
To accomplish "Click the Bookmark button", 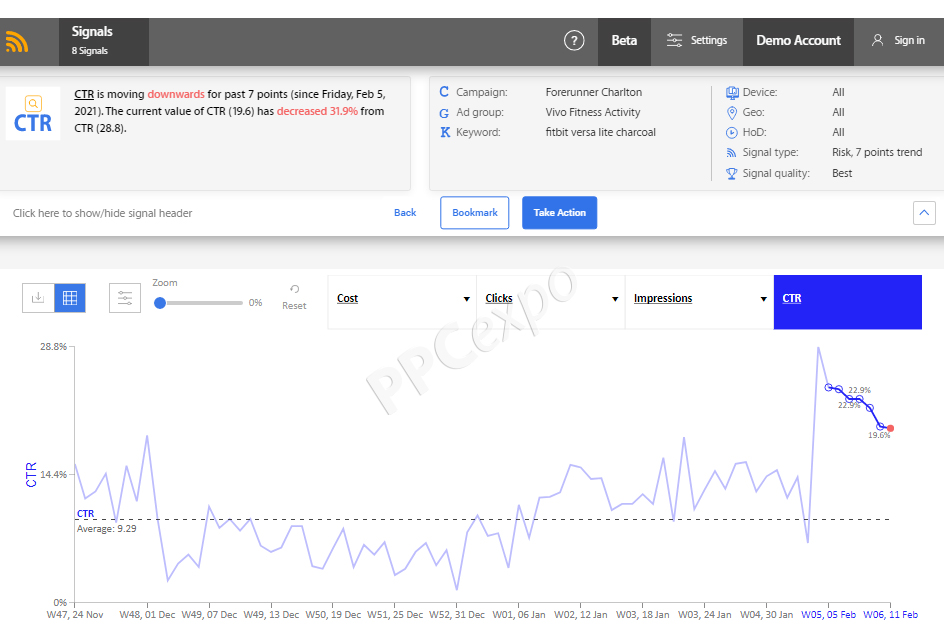I will pos(475,213).
